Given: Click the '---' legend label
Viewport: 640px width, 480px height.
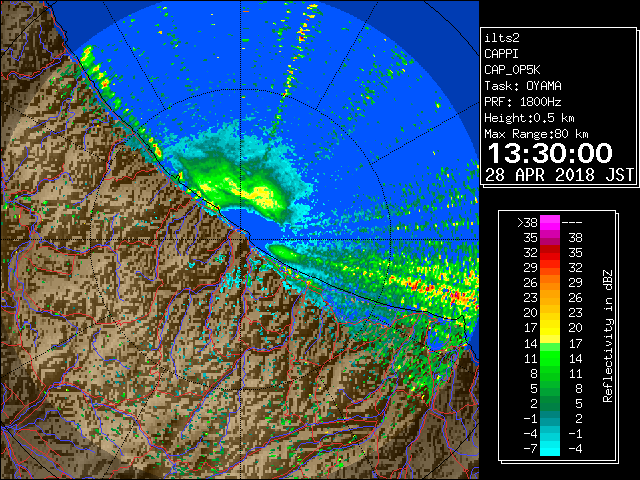Looking at the screenshot, I should point(572,223).
